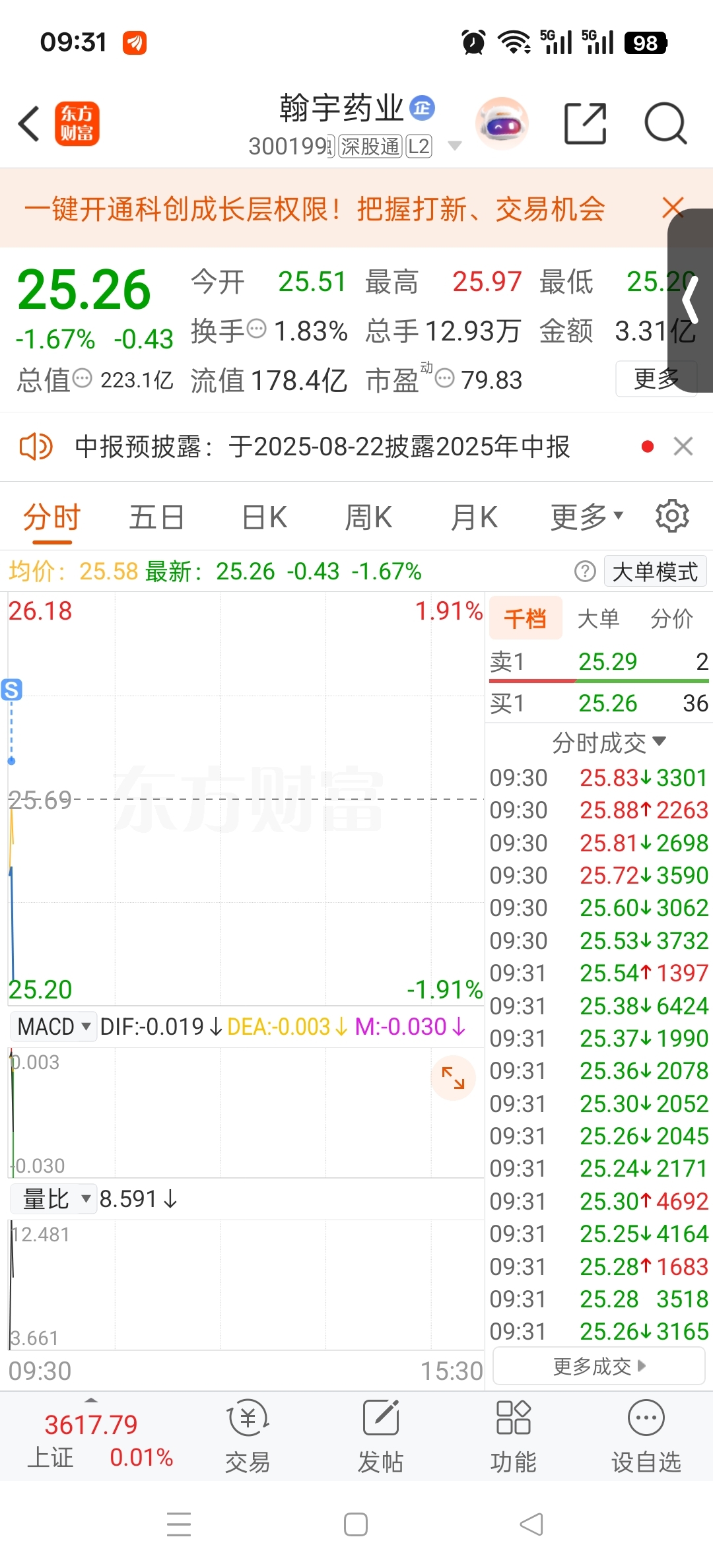Change 量比 indicator dropdown
The width and height of the screenshot is (713, 1568).
click(x=53, y=1199)
